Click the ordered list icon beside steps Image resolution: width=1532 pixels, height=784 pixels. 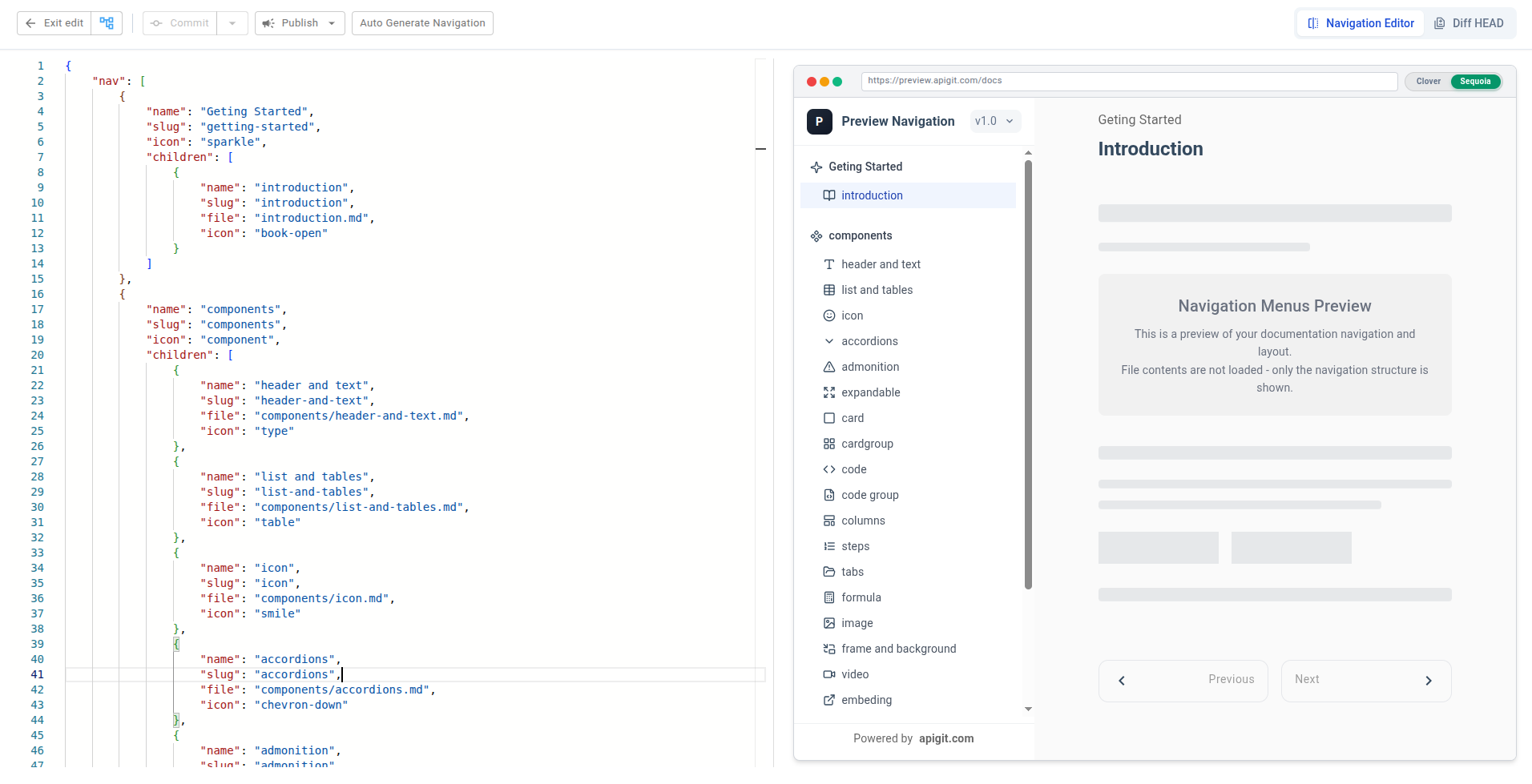[x=829, y=546]
